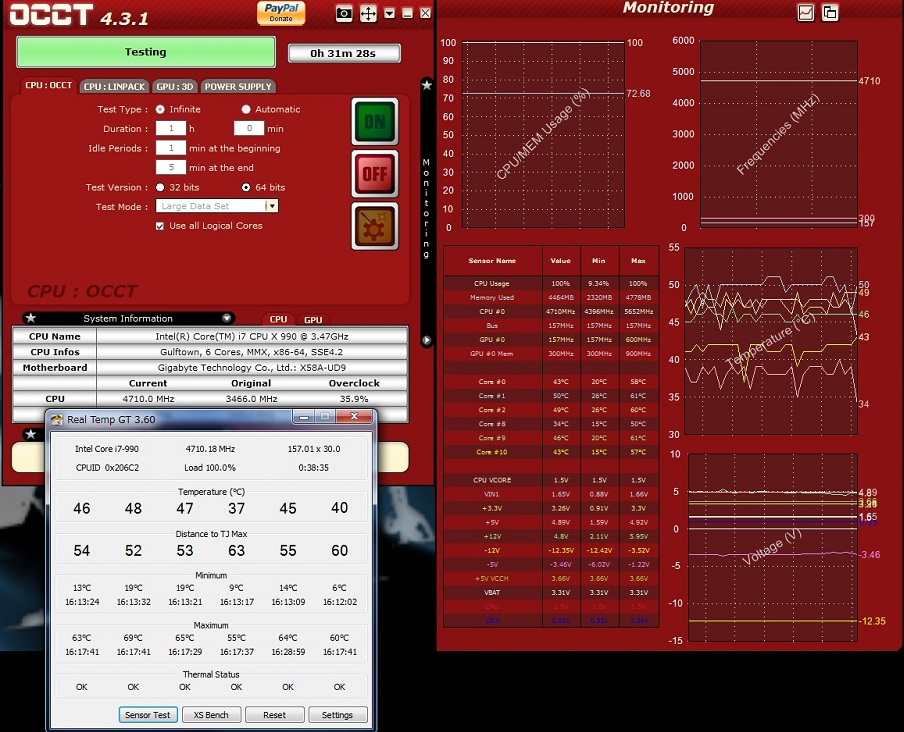Select the CPU Usage sensor row
This screenshot has width=904, height=732.
tap(551, 284)
